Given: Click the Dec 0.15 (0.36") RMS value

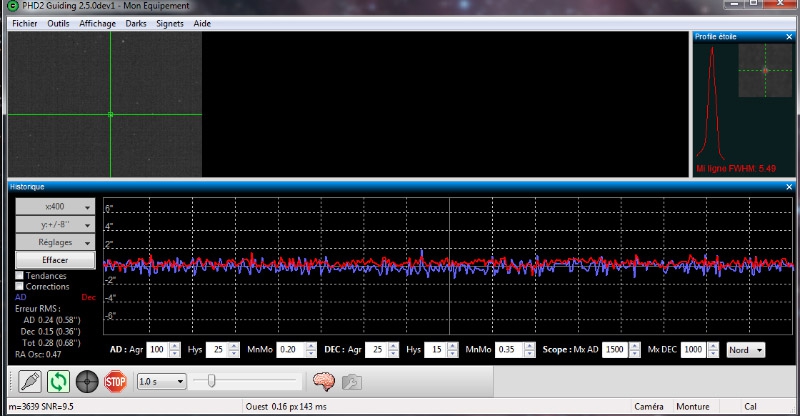Looking at the screenshot, I should click(x=51, y=331).
